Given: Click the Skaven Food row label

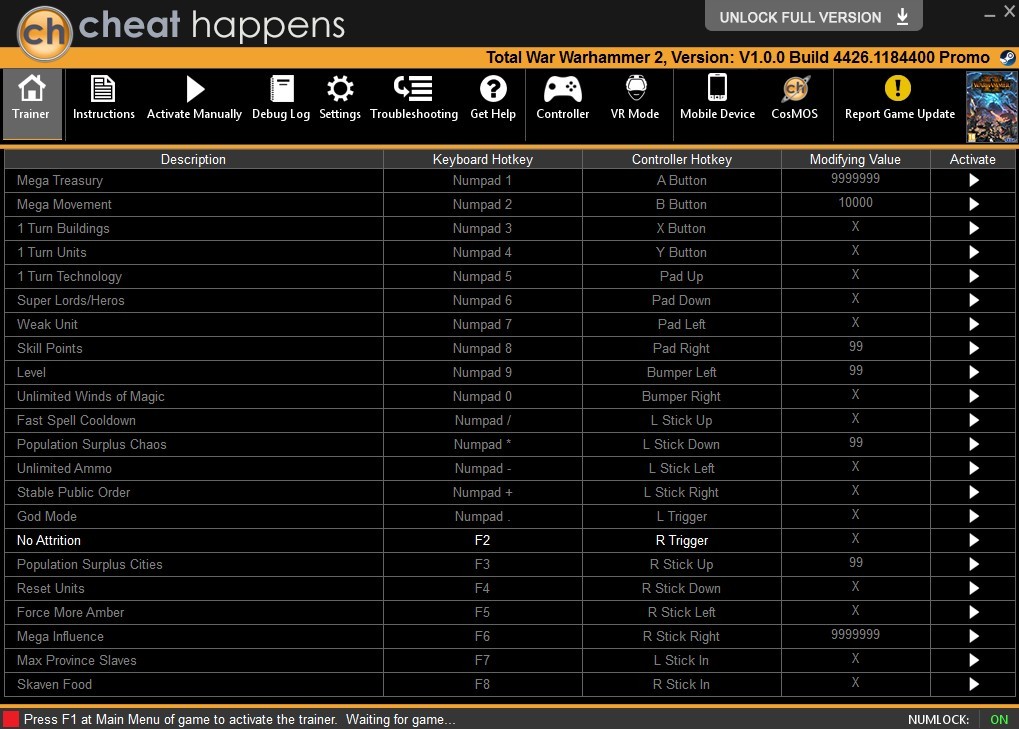Looking at the screenshot, I should coord(55,685).
